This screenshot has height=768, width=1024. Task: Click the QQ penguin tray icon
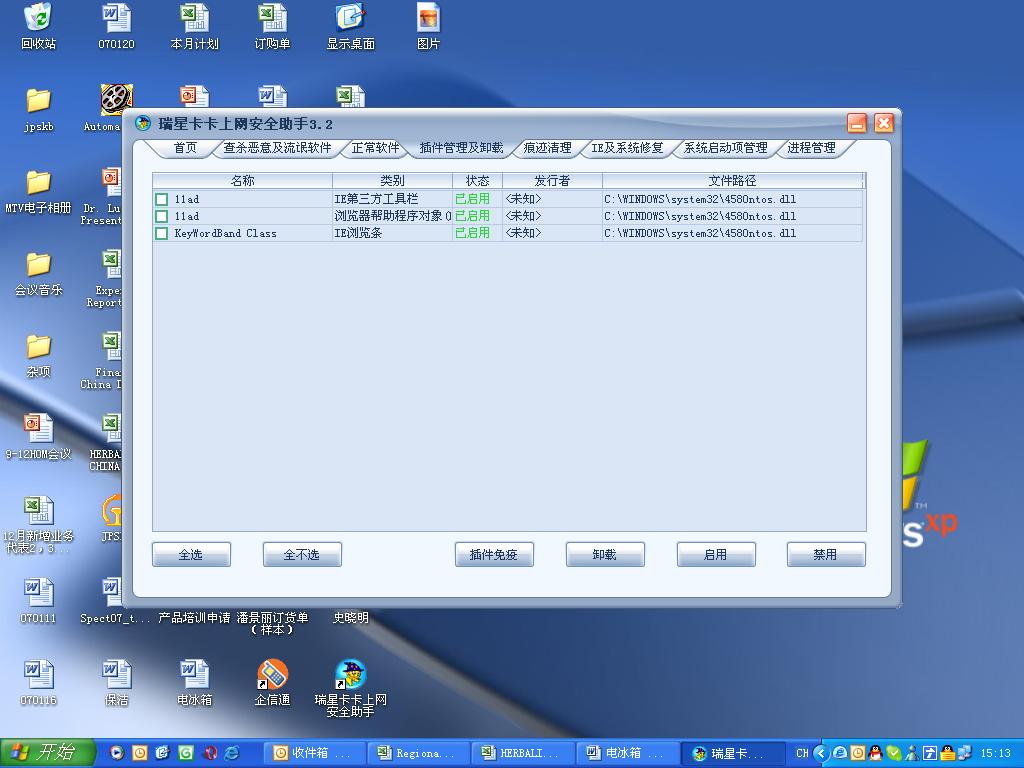click(x=876, y=753)
